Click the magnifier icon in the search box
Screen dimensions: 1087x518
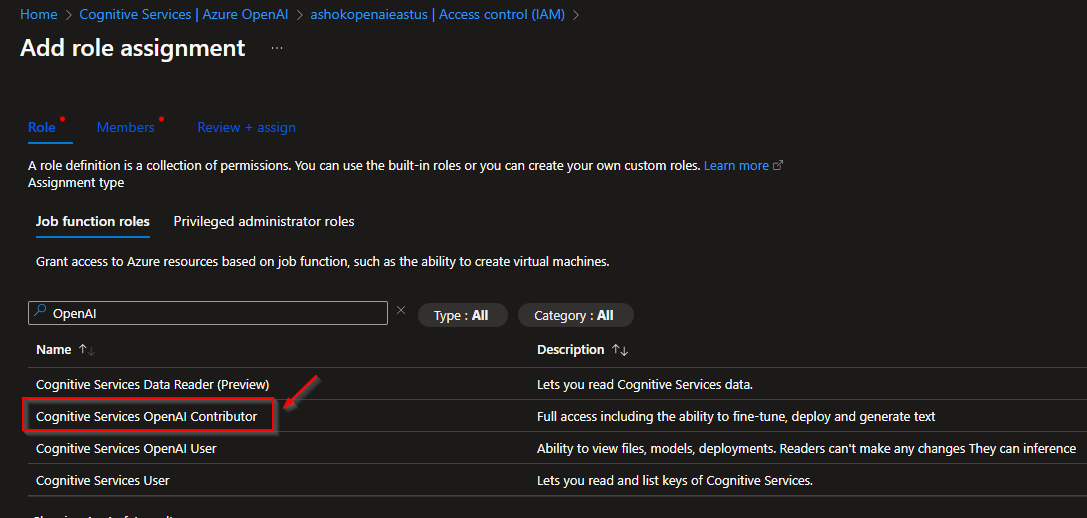click(x=40, y=312)
